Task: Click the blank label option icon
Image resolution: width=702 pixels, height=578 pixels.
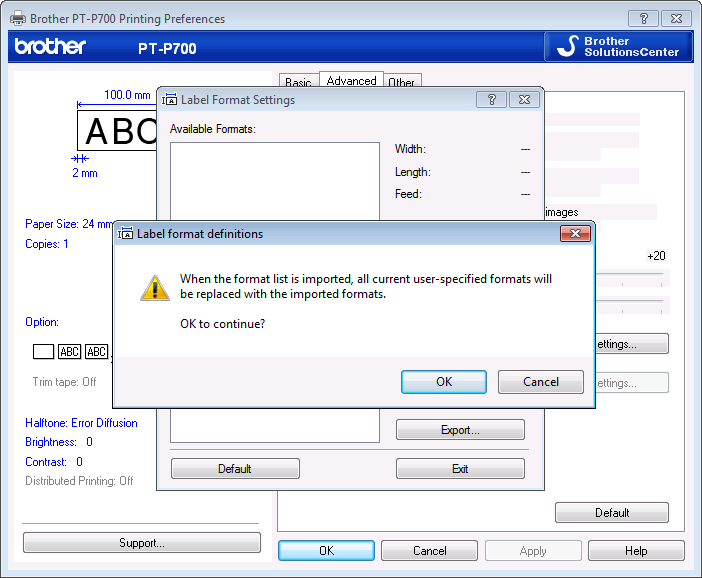Action: (x=43, y=351)
